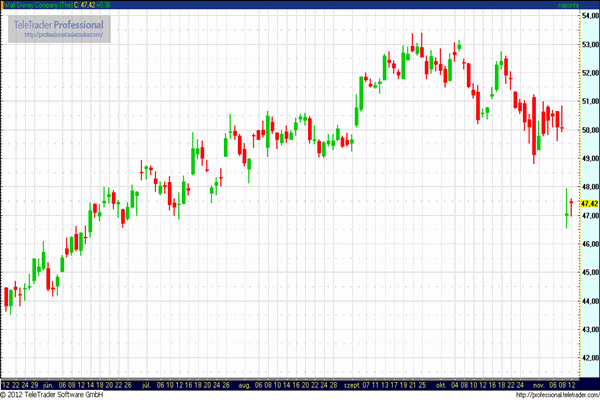Click the 43,00 price axis label
This screenshot has width=600, height=400.
[590, 329]
